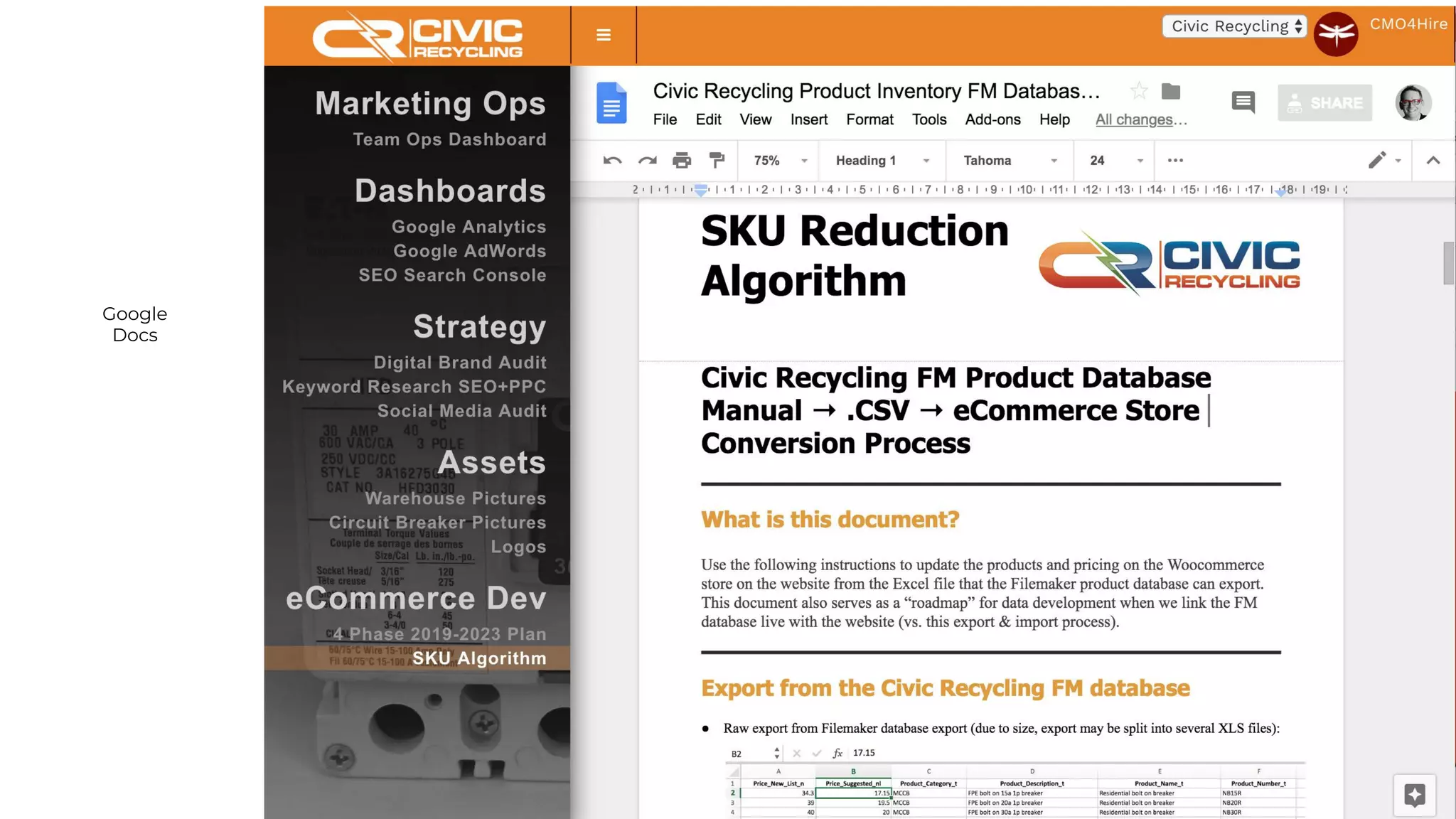
Task: Toggle the hamburger menu in orange header
Action: pos(604,35)
